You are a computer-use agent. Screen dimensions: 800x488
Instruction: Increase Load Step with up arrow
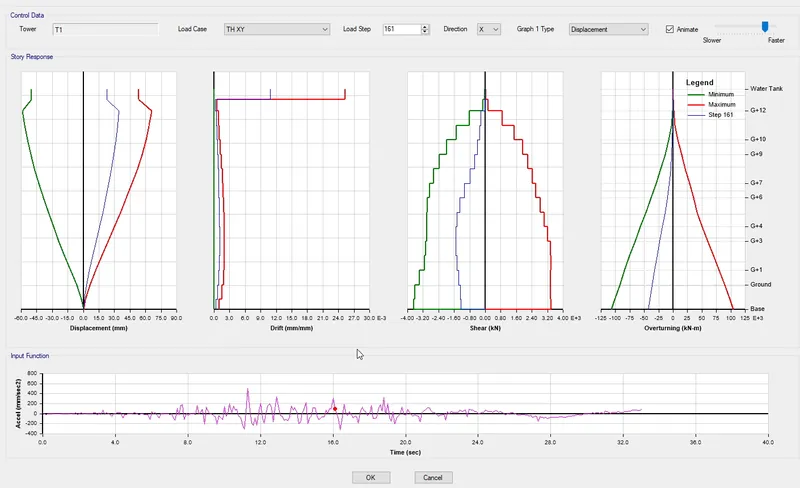[x=425, y=27]
